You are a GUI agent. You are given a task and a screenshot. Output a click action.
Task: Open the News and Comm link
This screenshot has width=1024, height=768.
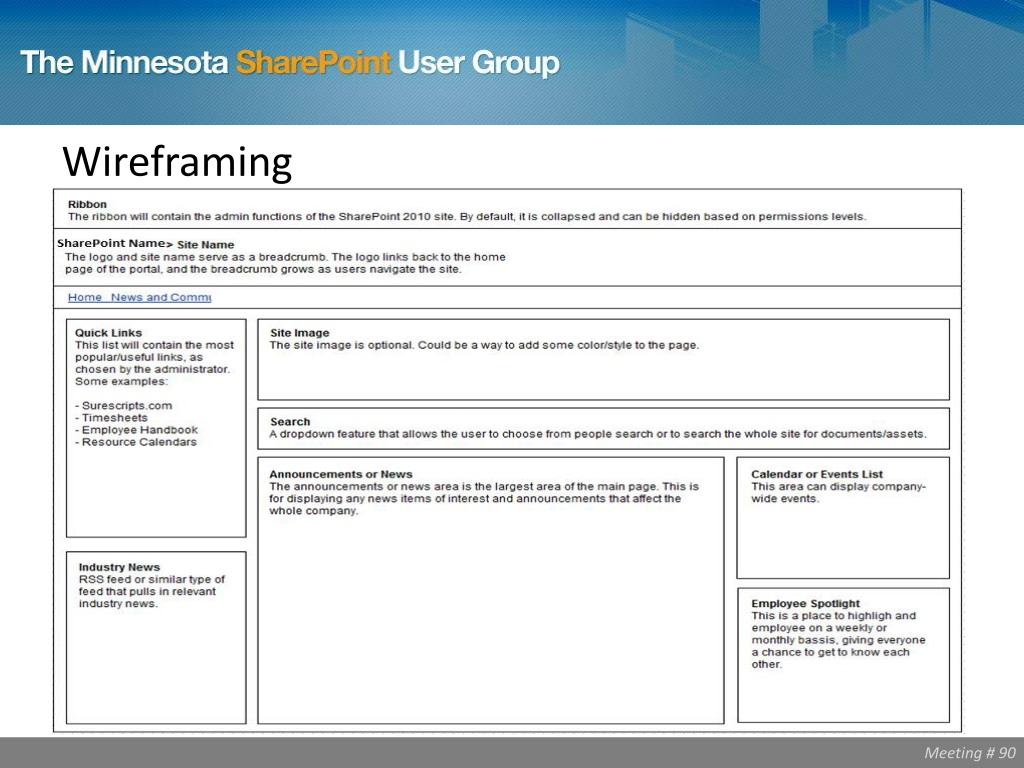(x=161, y=297)
